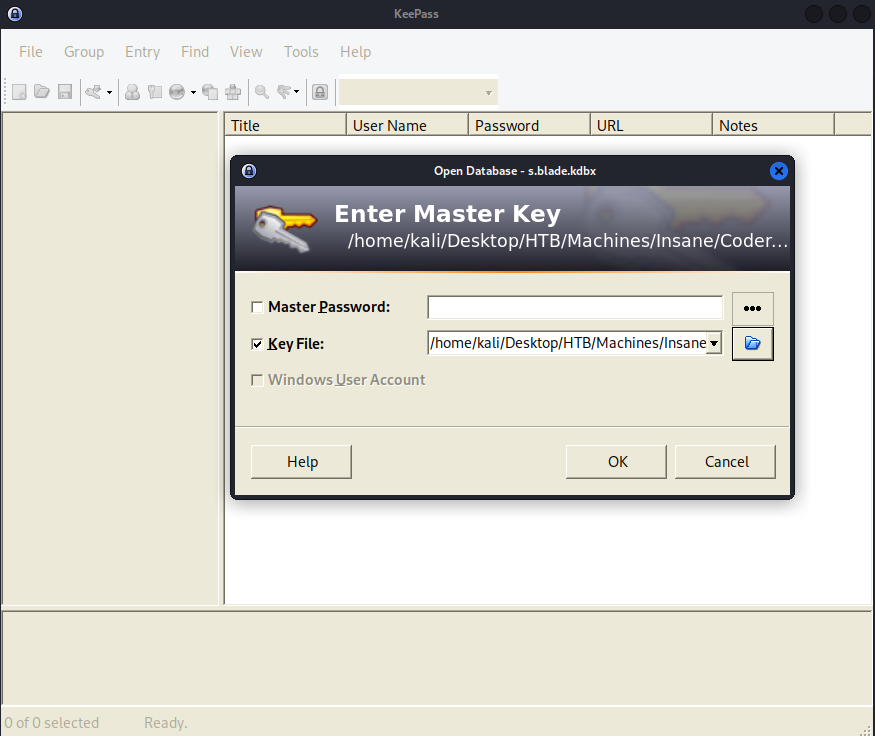The image size is (875, 736).
Task: Disable the Key File checkbox
Action: point(257,343)
